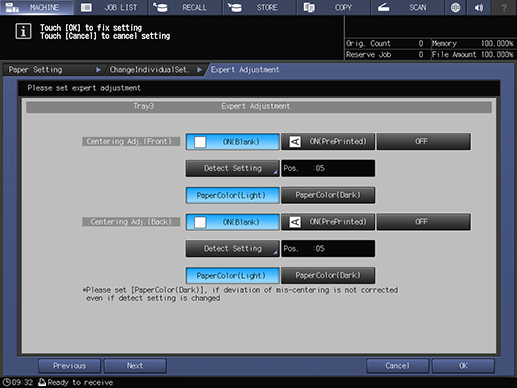
Task: Click front Pos. :05 value field
Action: coord(328,168)
